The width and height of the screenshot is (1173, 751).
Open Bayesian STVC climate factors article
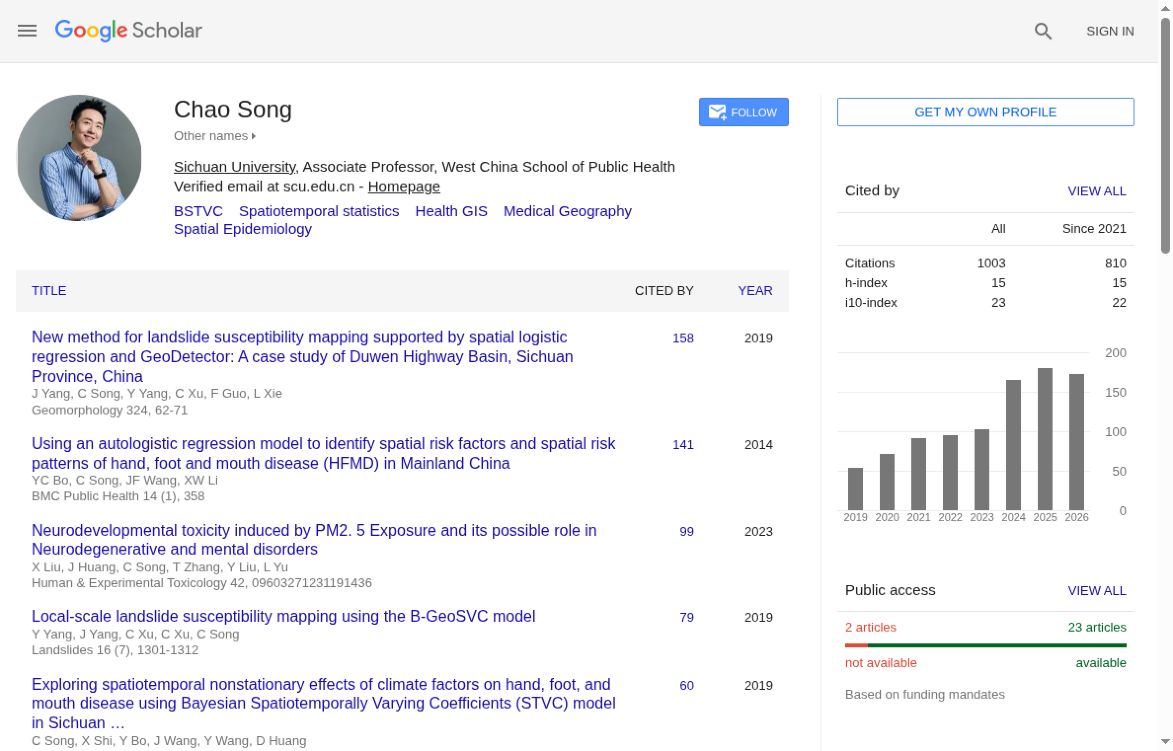[323, 703]
